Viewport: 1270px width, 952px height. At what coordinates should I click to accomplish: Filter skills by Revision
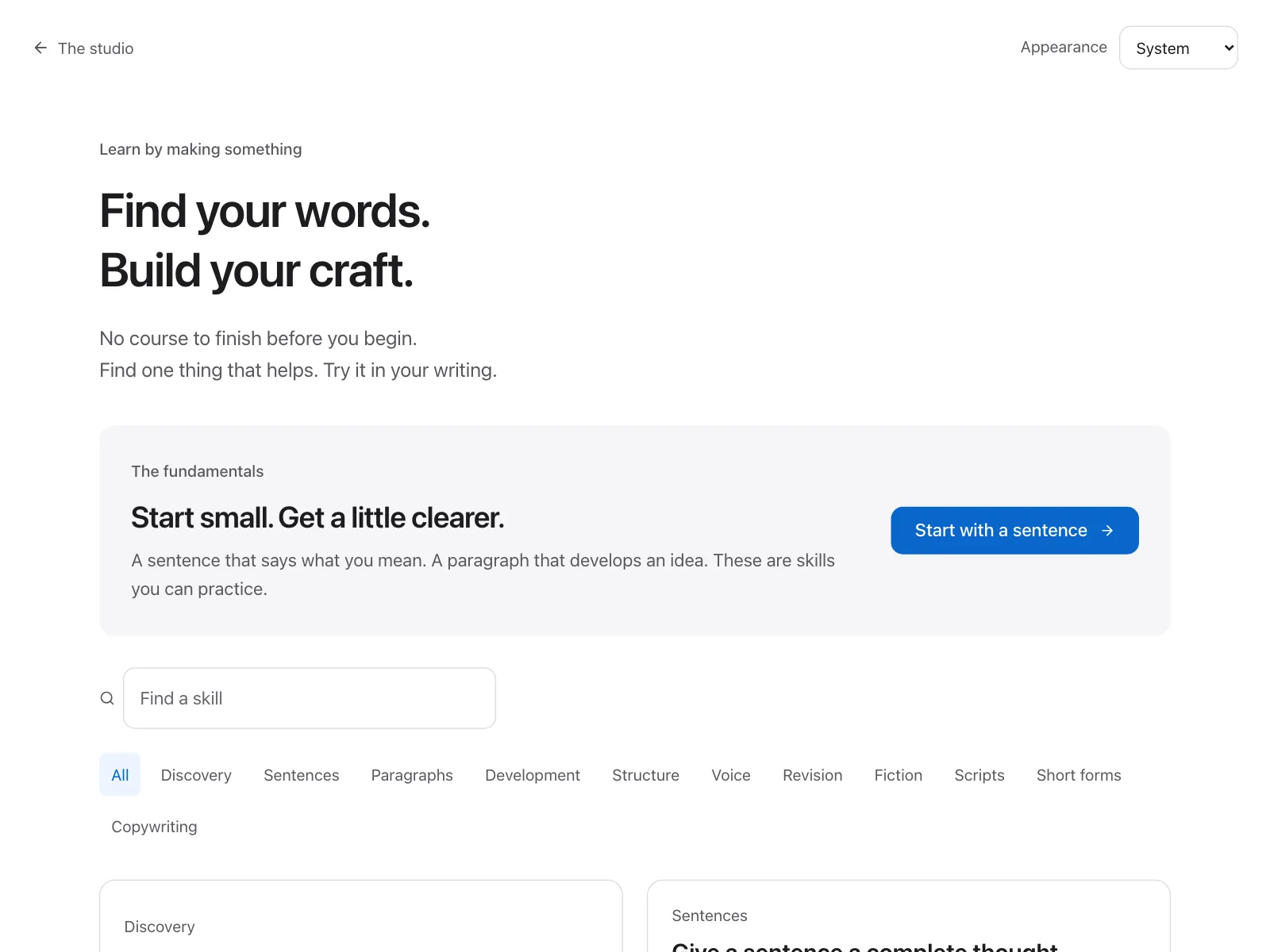point(813,775)
